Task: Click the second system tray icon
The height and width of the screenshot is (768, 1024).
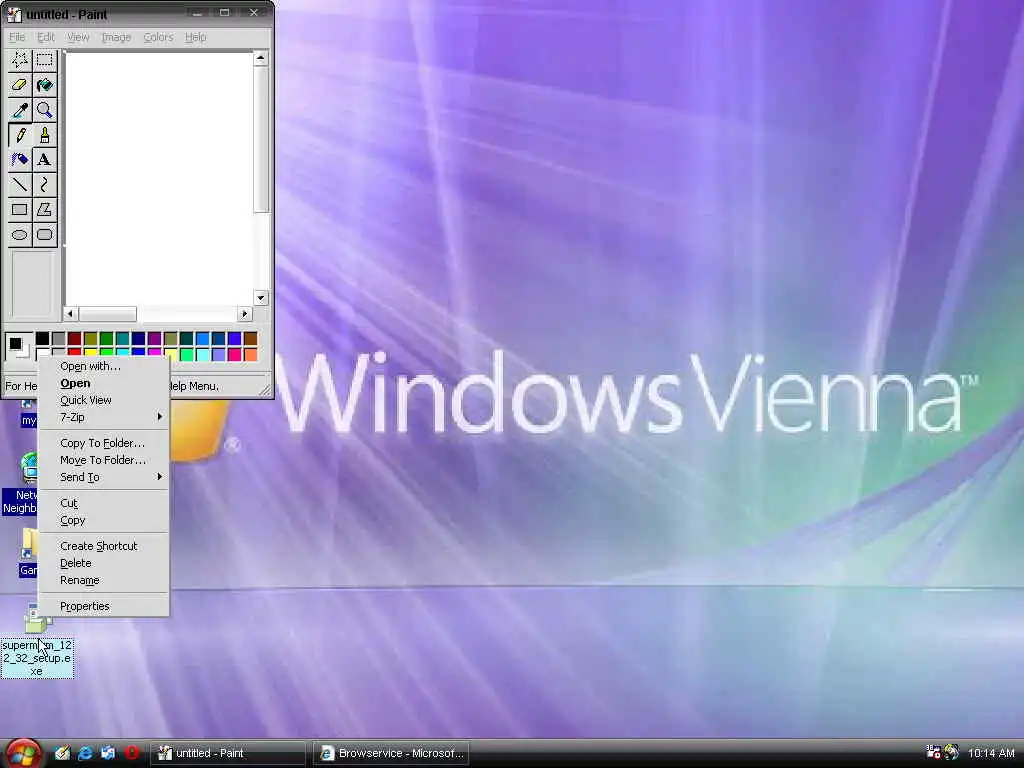Action: click(x=952, y=752)
